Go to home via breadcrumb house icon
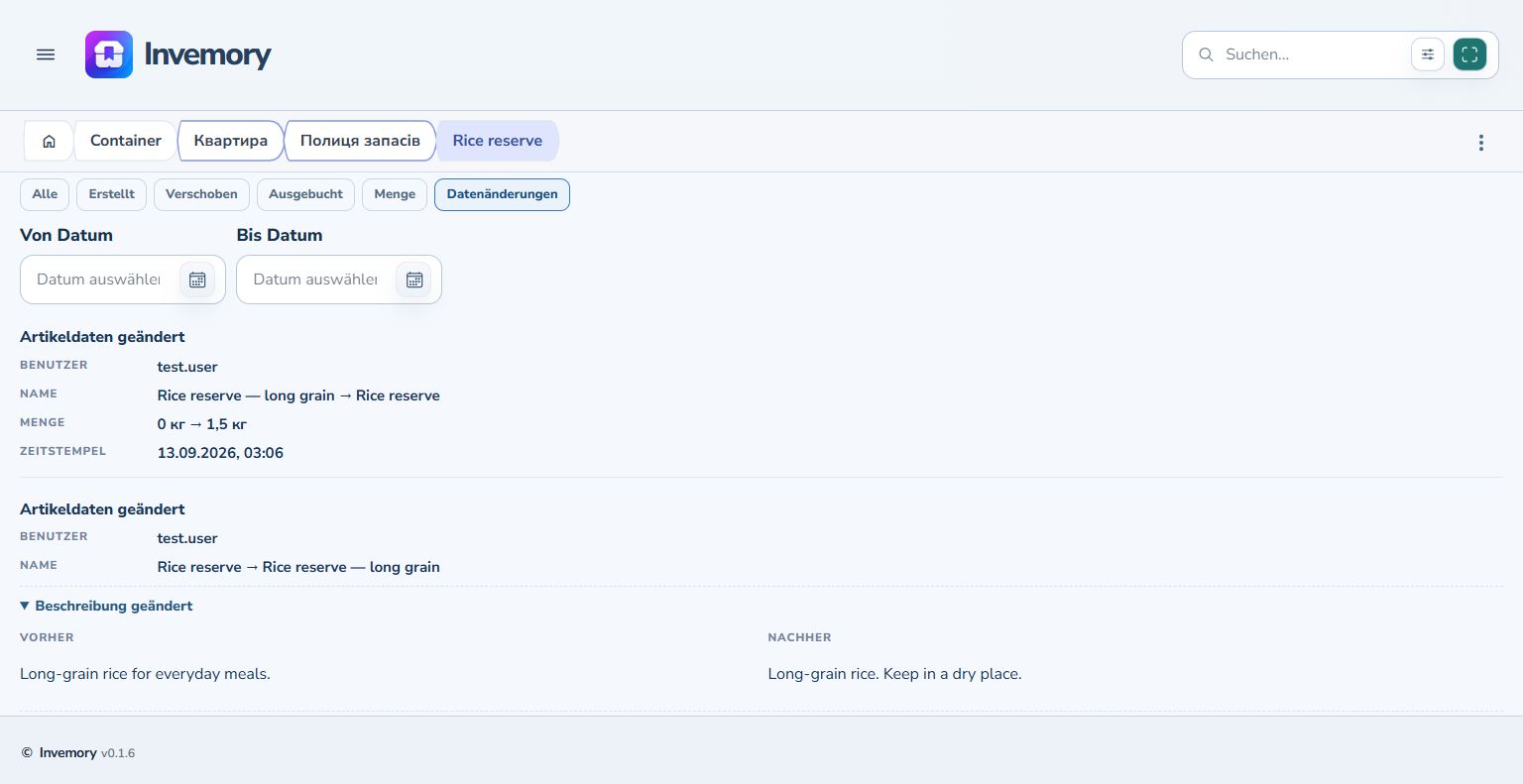 coord(49,141)
